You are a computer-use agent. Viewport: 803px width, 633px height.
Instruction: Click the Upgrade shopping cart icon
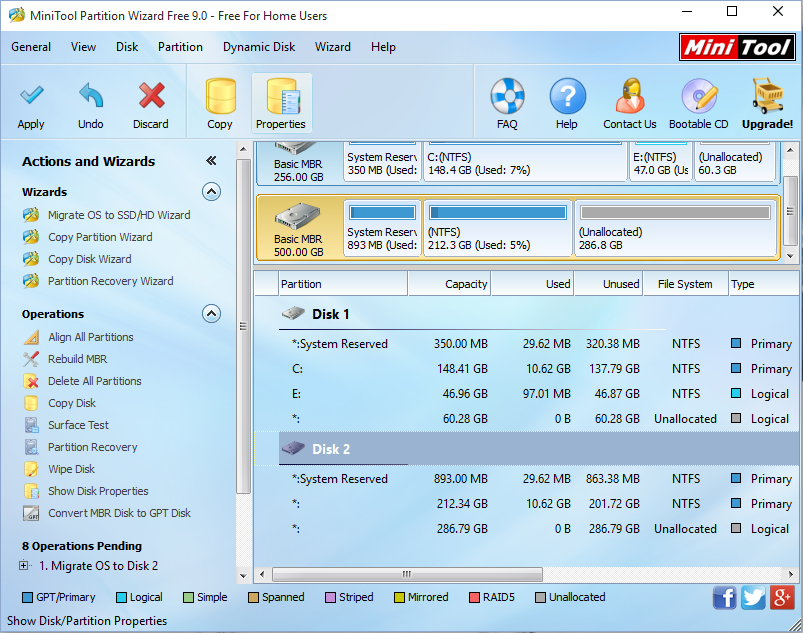(x=768, y=96)
